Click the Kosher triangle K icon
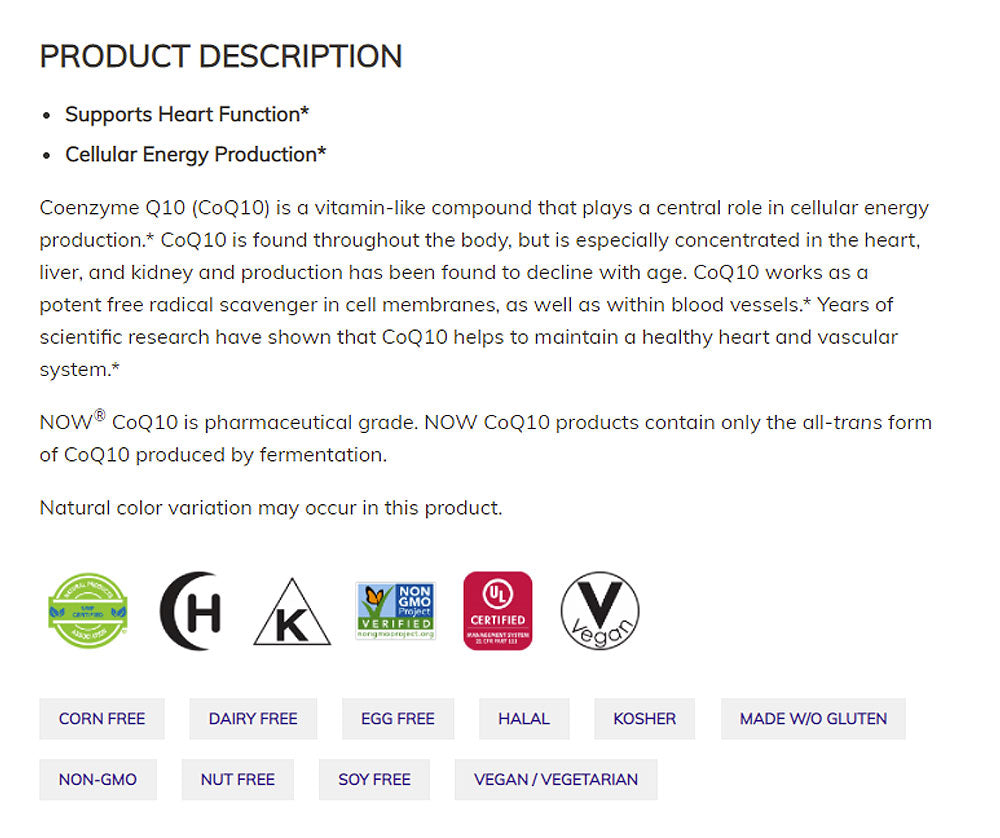 pos(291,613)
